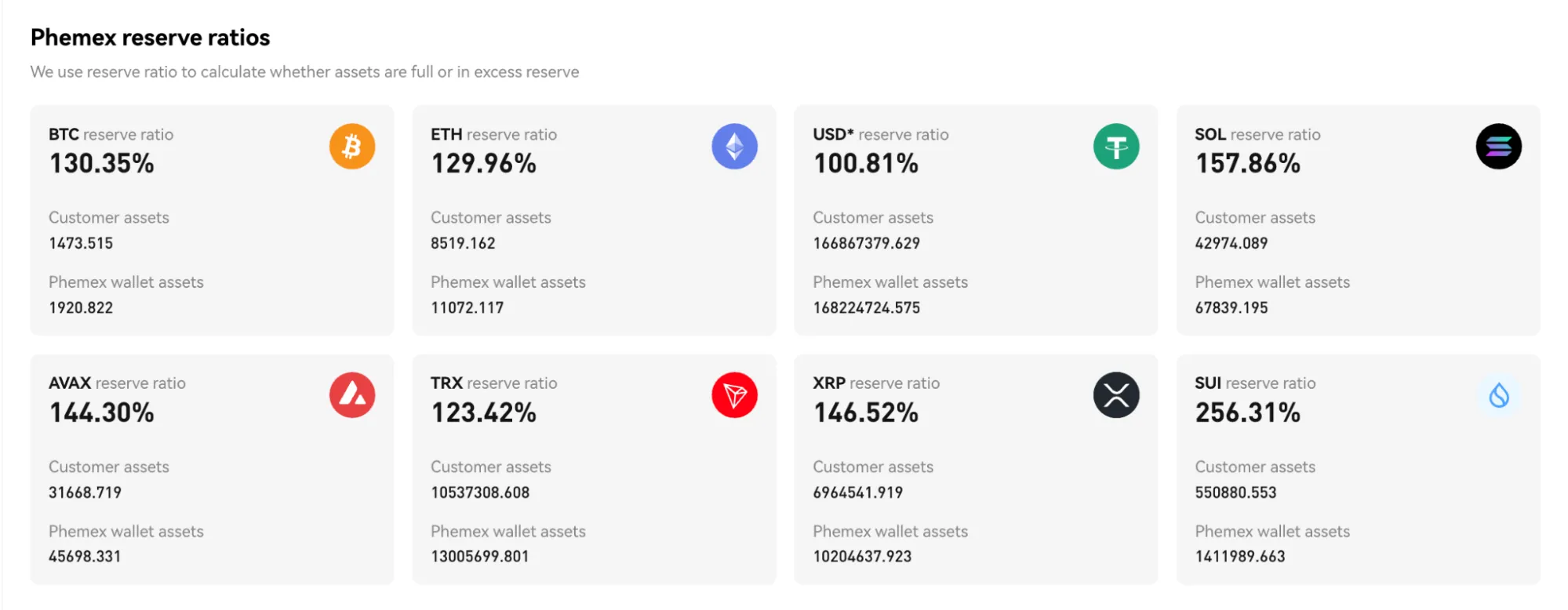
Task: Click Customer assets label in AVAX card
Action: click(109, 467)
